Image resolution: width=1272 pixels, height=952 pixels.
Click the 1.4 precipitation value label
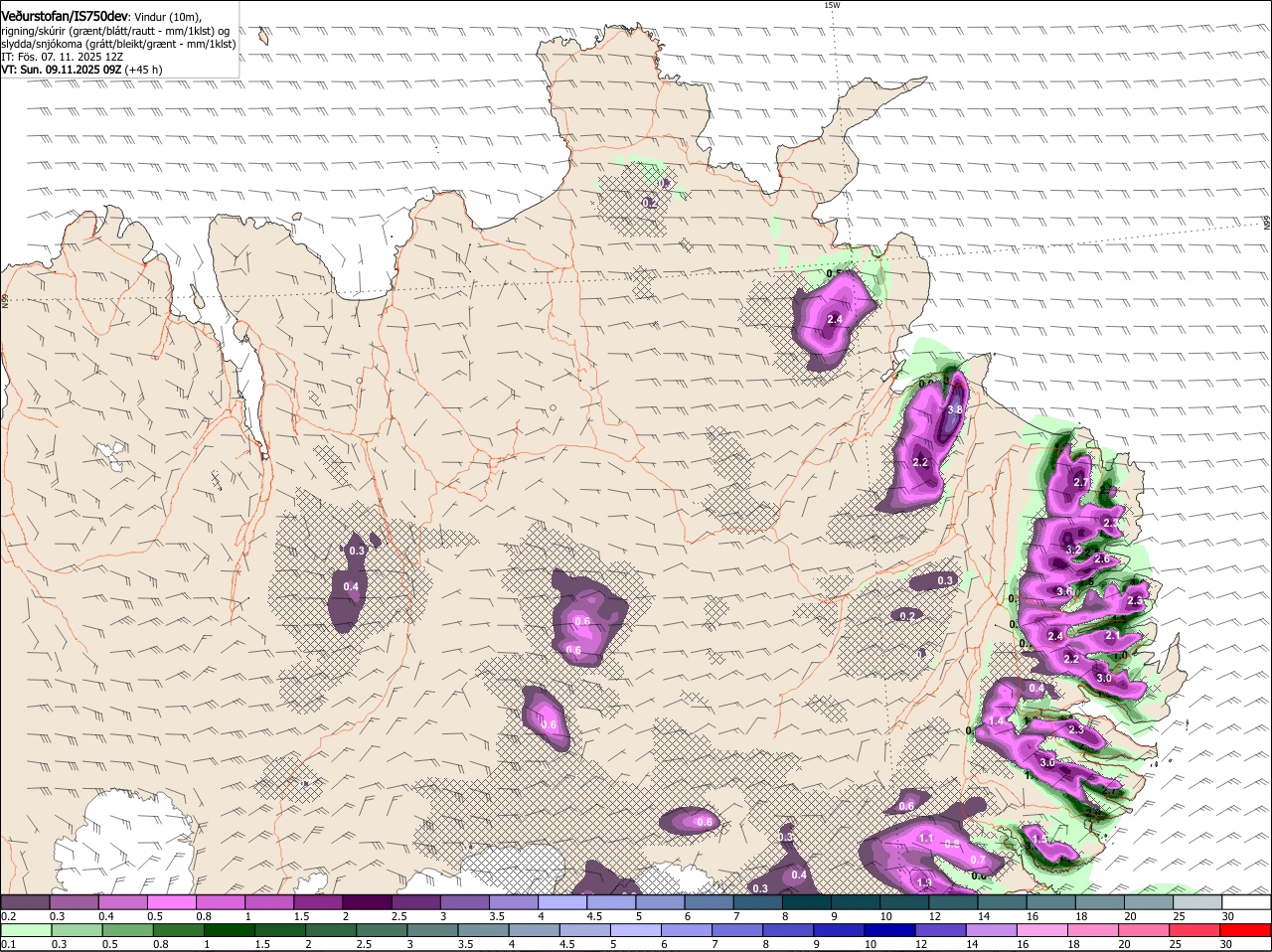[997, 720]
